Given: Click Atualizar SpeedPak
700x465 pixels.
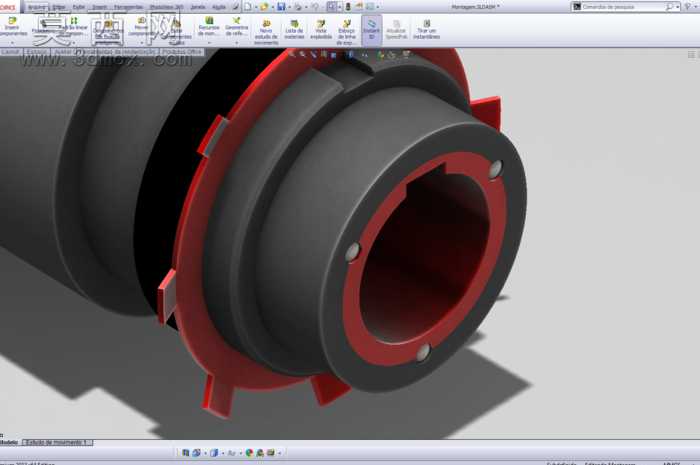Looking at the screenshot, I should 396,29.
